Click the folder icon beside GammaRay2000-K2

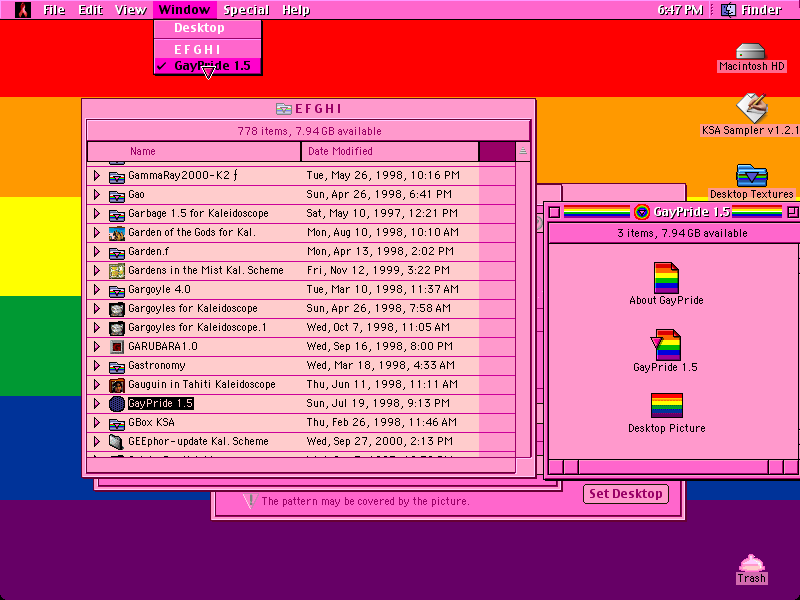(x=117, y=177)
